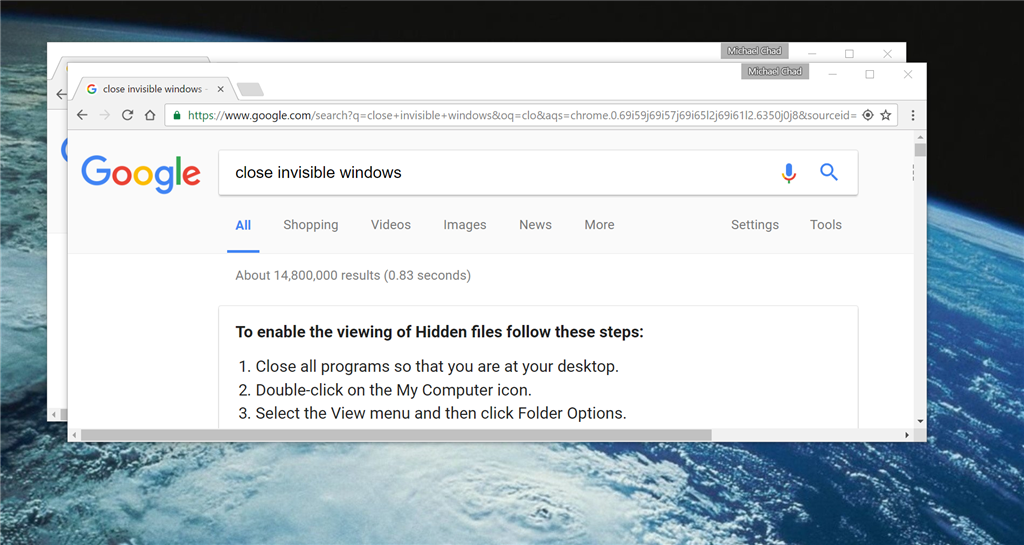Close the 'close invisible windows' tab
The image size is (1024, 545).
[x=220, y=89]
